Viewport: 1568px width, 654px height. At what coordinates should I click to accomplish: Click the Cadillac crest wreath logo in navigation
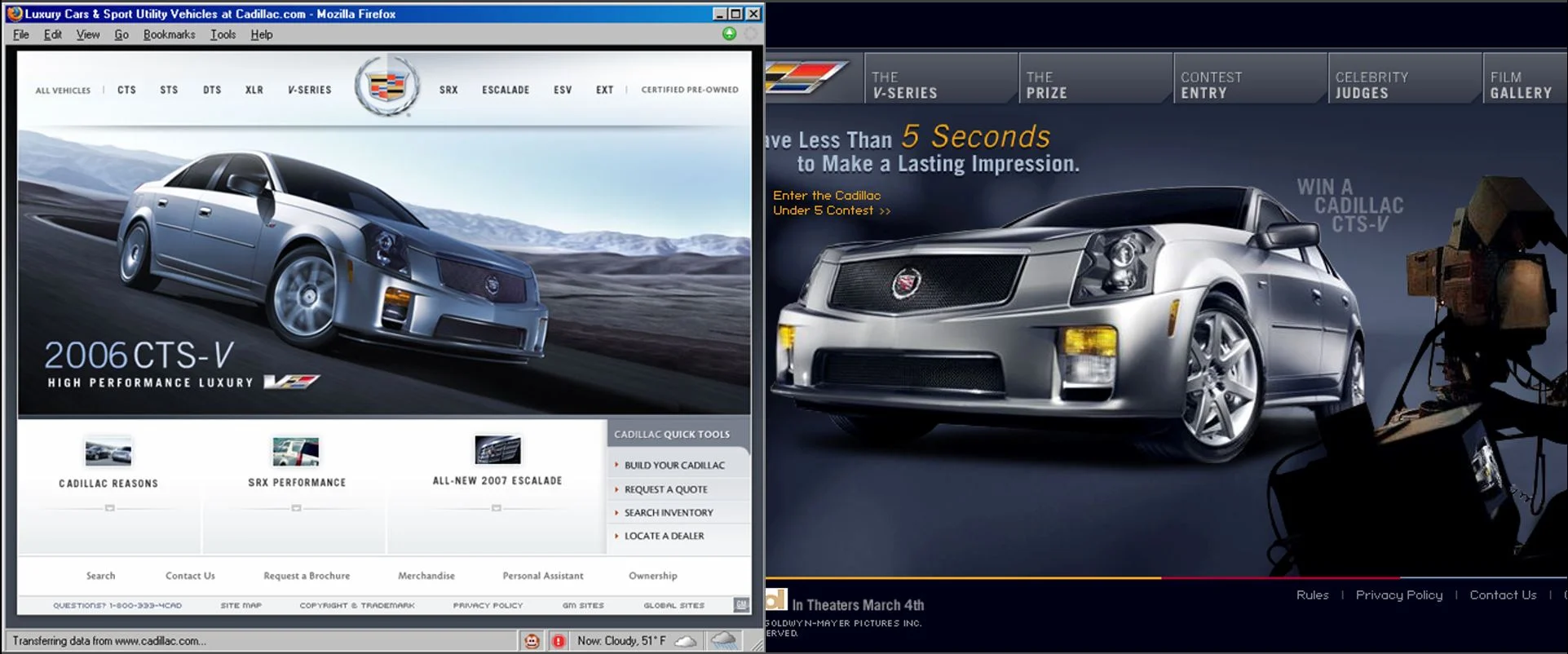pos(387,86)
